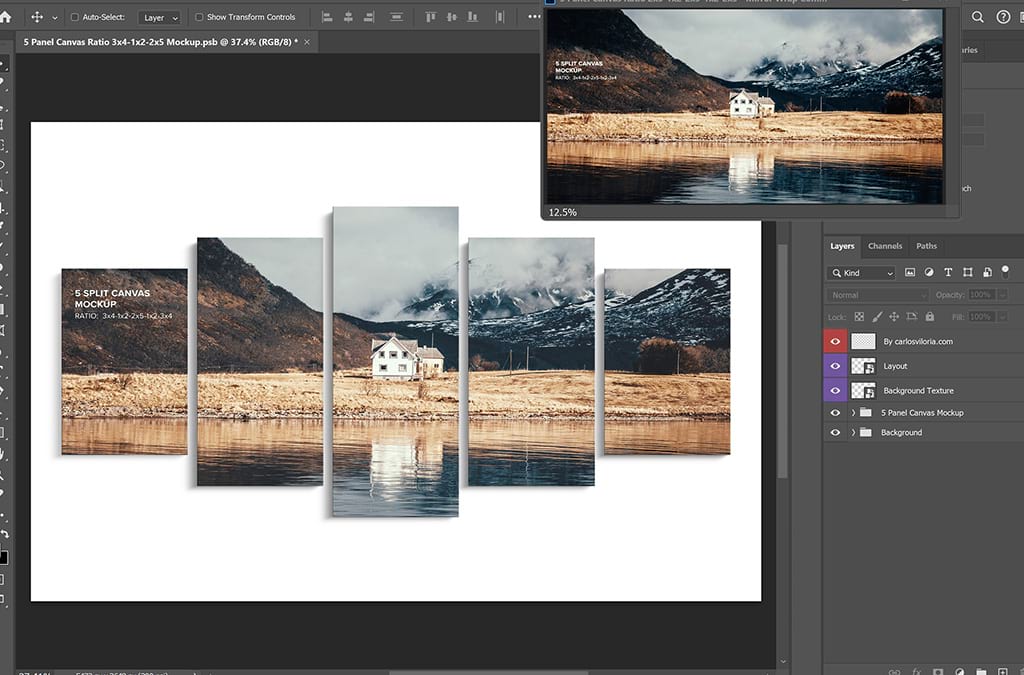Open the Move tool preset picker arrow

point(55,18)
